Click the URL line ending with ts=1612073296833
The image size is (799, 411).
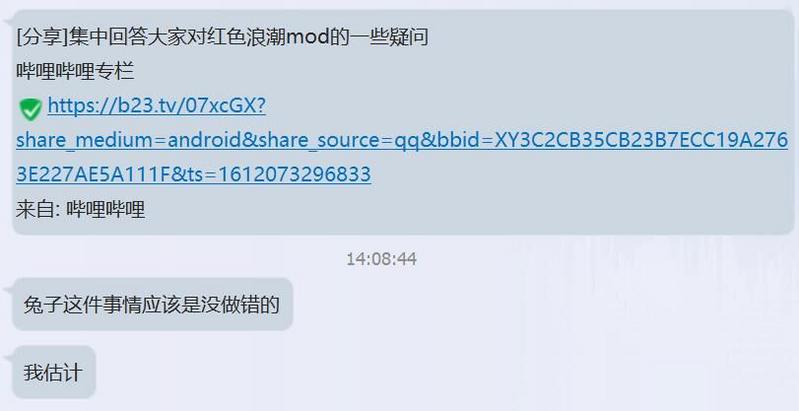point(194,174)
